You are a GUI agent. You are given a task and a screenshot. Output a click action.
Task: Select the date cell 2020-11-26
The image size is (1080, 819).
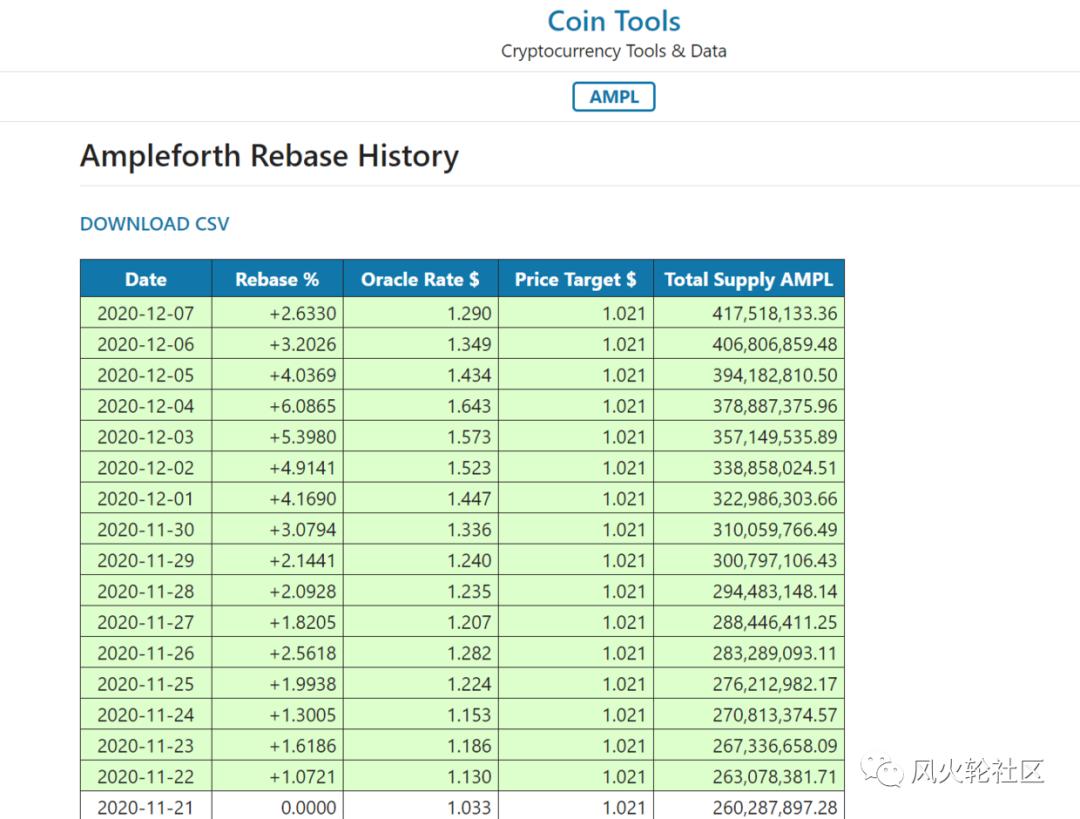tap(145, 654)
